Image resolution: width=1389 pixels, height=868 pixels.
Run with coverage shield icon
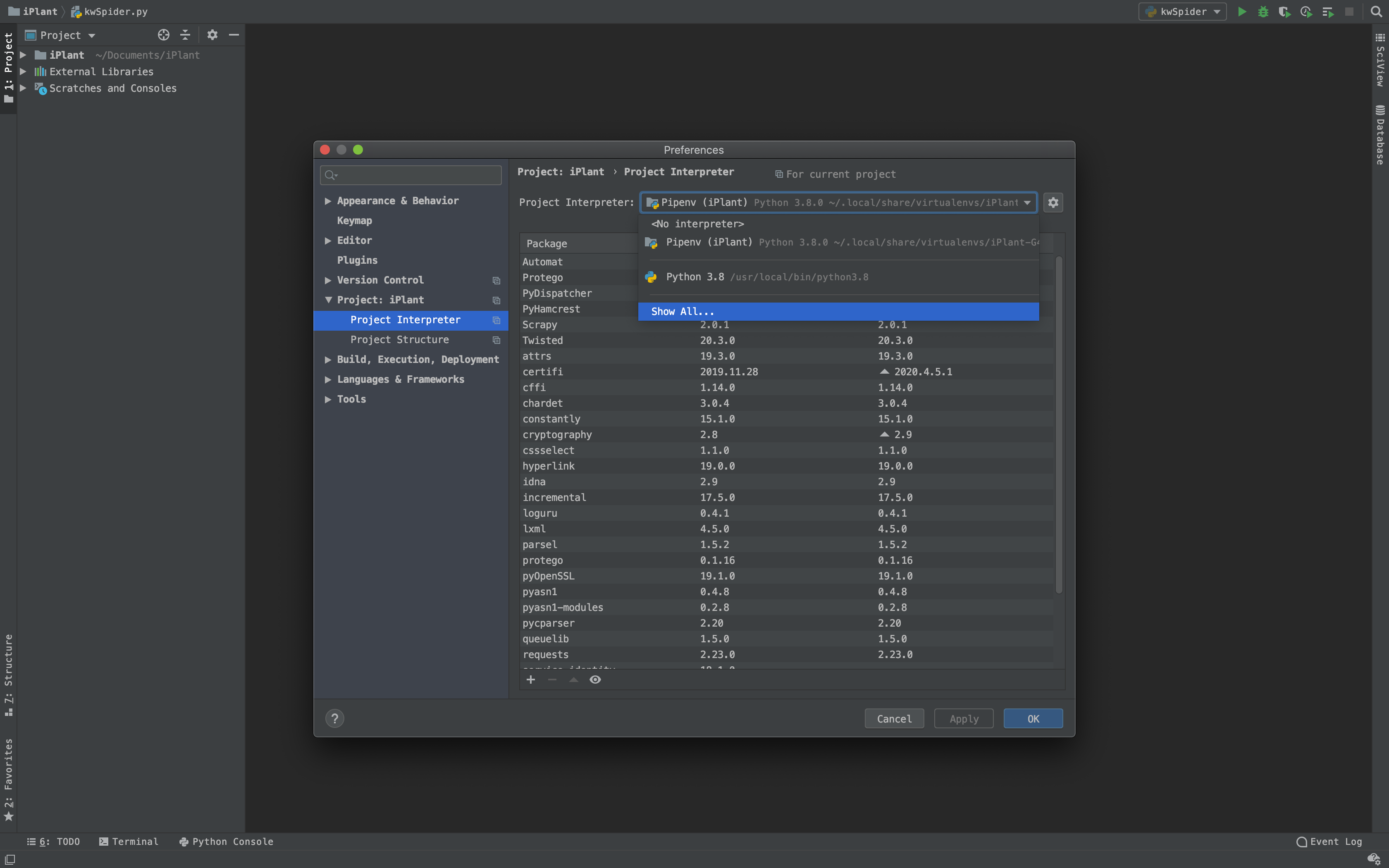(x=1284, y=12)
